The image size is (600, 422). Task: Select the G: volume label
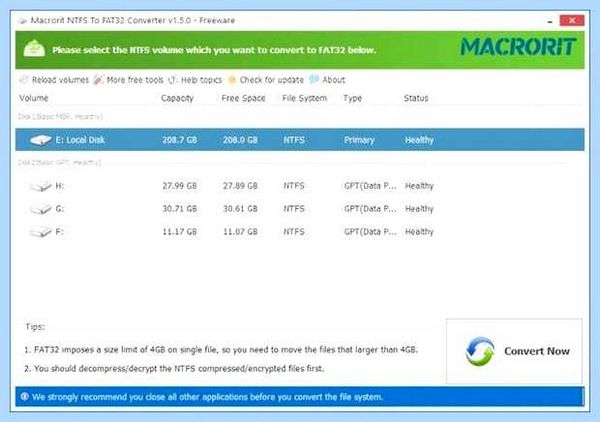coord(60,209)
